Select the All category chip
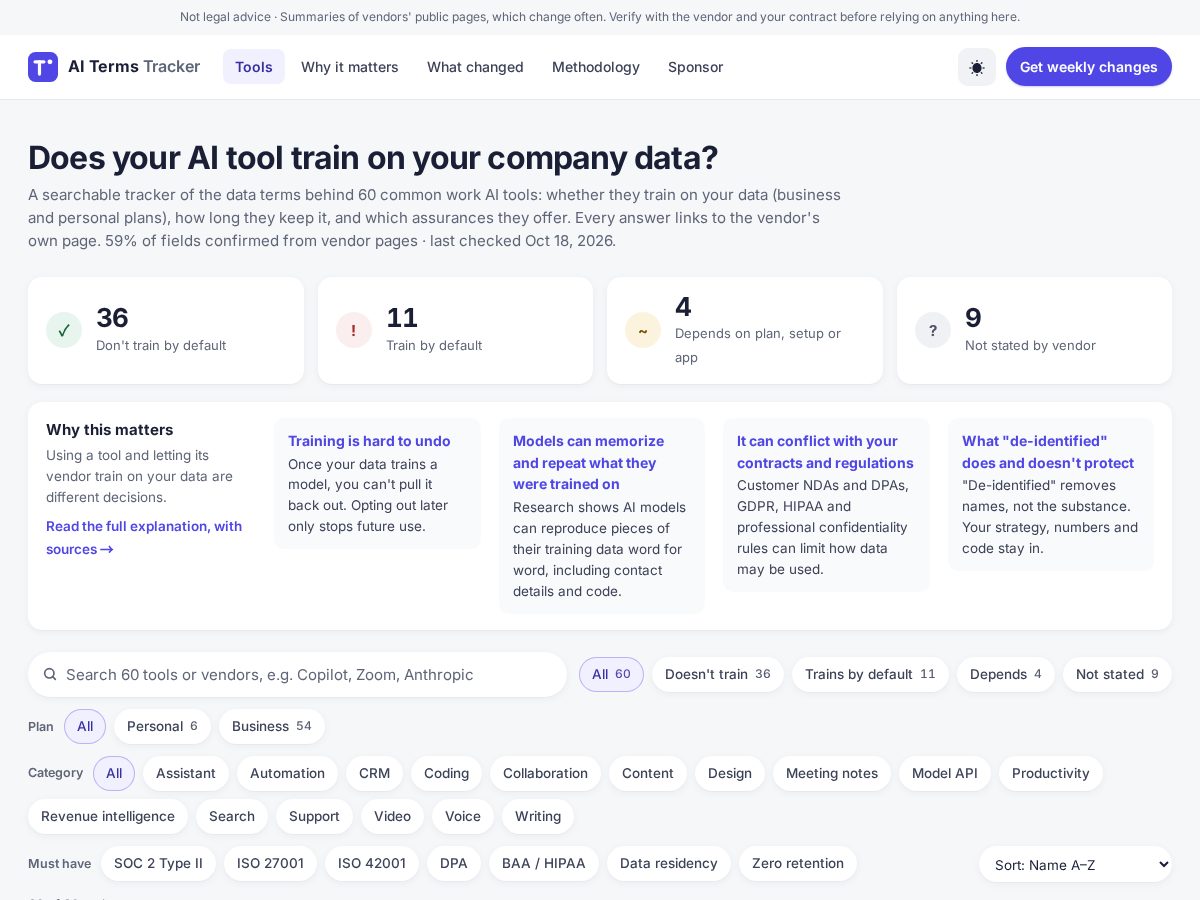Screen dimensions: 1200x900 click(x=114, y=773)
